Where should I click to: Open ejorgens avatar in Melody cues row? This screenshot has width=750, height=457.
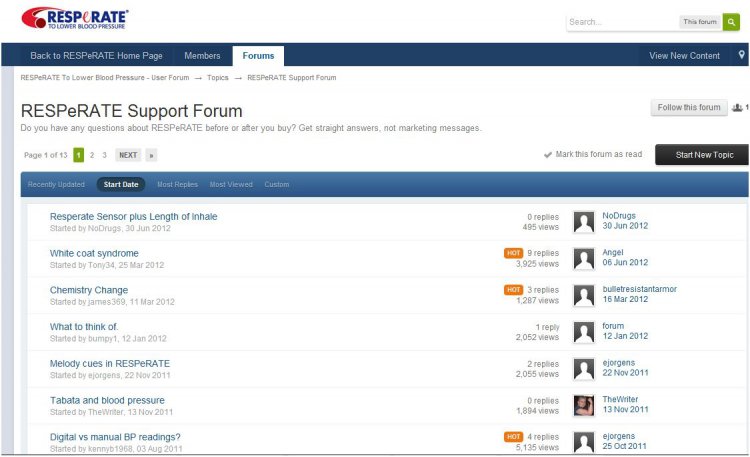pos(584,369)
